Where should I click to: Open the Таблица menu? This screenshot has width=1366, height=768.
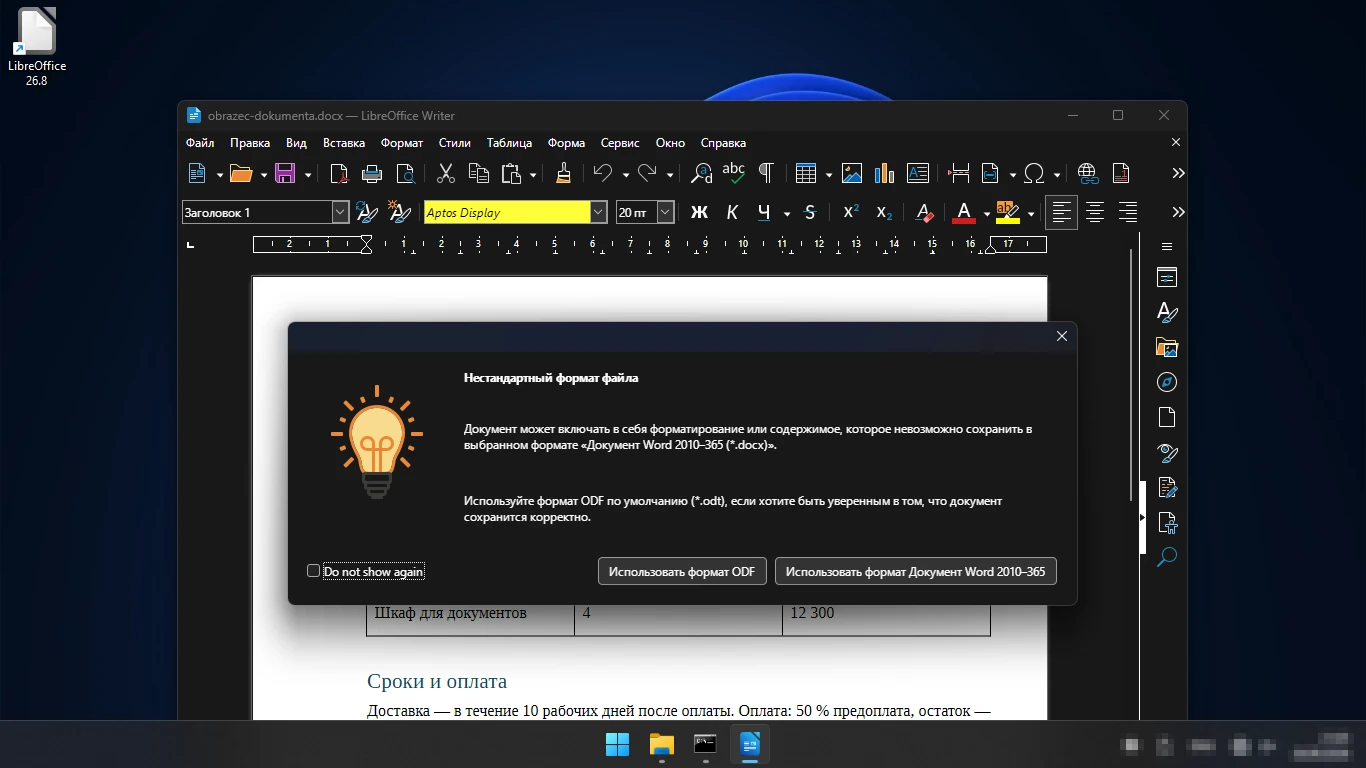[x=509, y=143]
